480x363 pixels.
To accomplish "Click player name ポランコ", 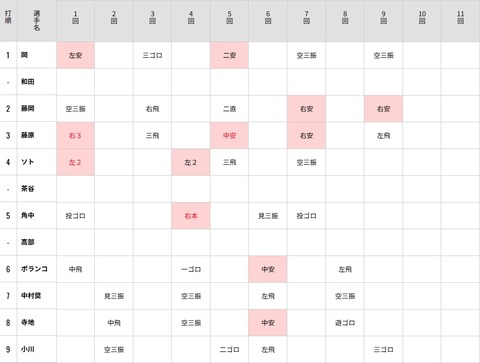I will pos(34,269).
